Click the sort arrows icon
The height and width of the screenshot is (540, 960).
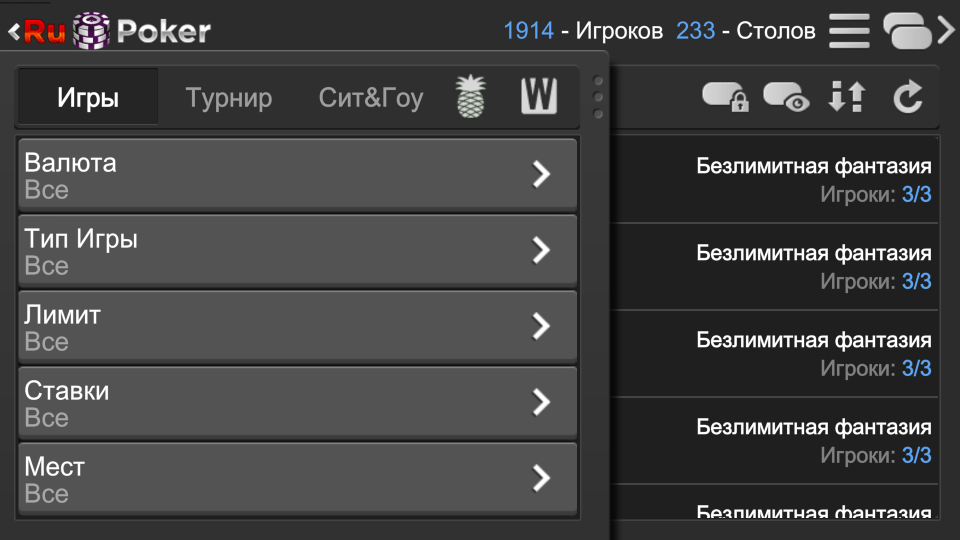pyautogui.click(x=847, y=97)
